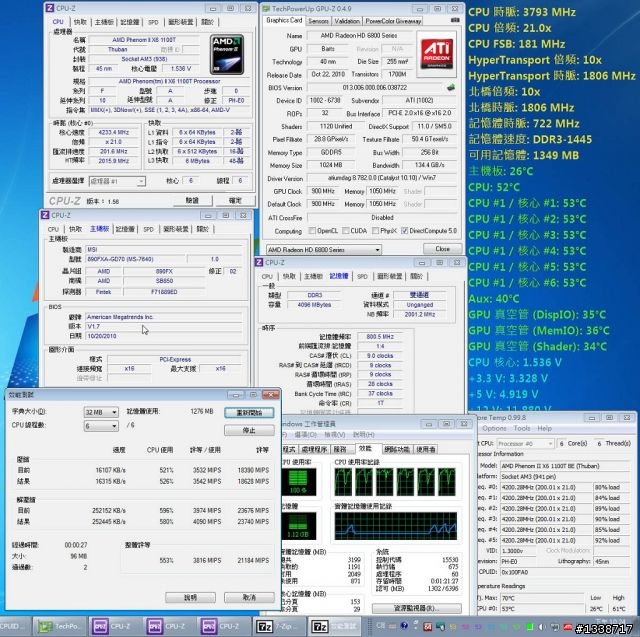Select 圖形裝置 tab in the CPU-Z memory window

pos(389,276)
